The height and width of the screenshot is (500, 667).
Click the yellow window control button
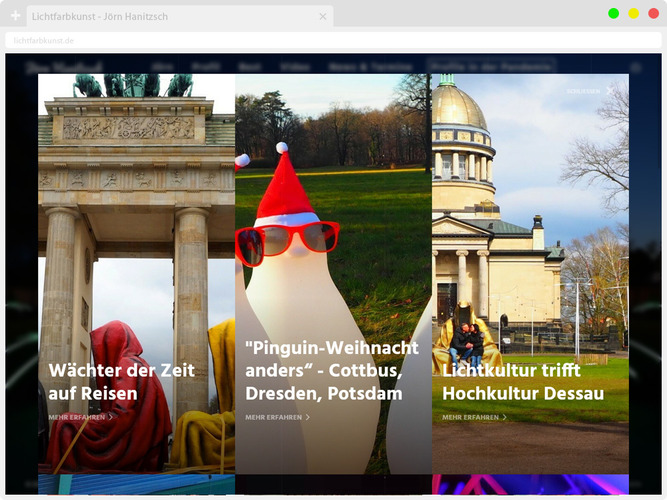click(x=633, y=13)
